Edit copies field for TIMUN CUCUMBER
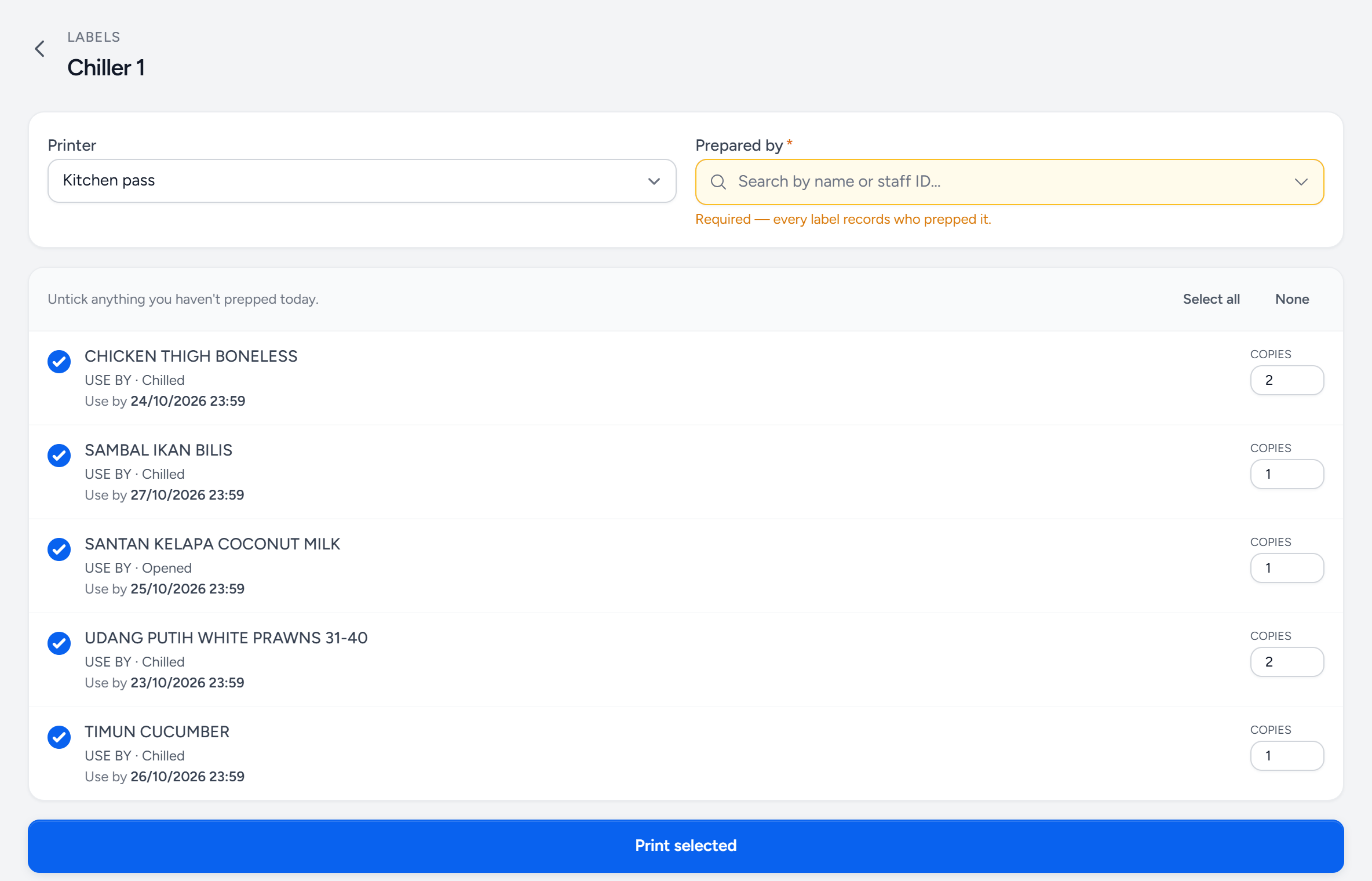Image resolution: width=1372 pixels, height=881 pixels. click(x=1287, y=756)
